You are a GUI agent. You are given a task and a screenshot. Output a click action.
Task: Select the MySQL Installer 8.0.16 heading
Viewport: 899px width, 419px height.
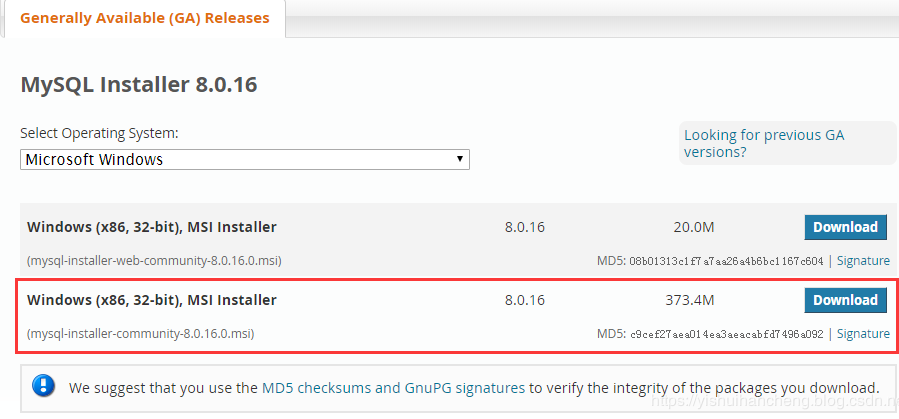click(139, 85)
